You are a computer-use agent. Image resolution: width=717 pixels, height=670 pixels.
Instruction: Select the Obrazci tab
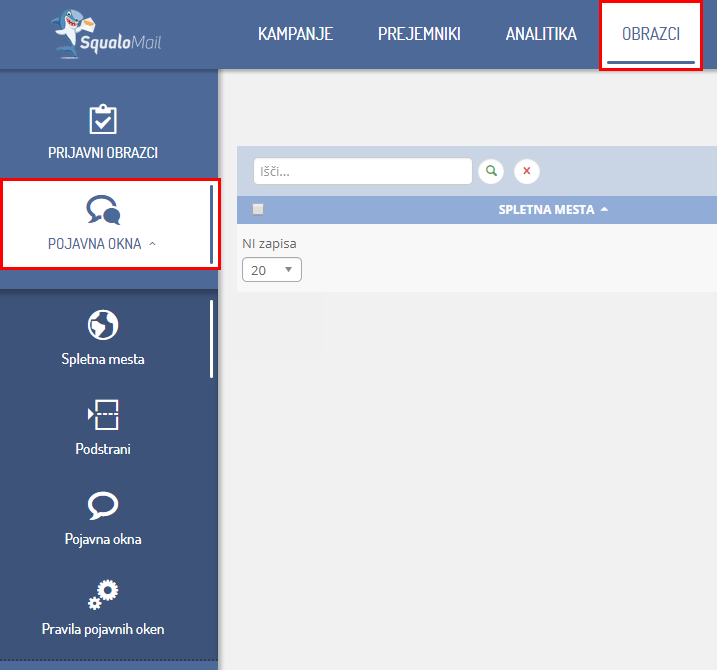click(651, 34)
